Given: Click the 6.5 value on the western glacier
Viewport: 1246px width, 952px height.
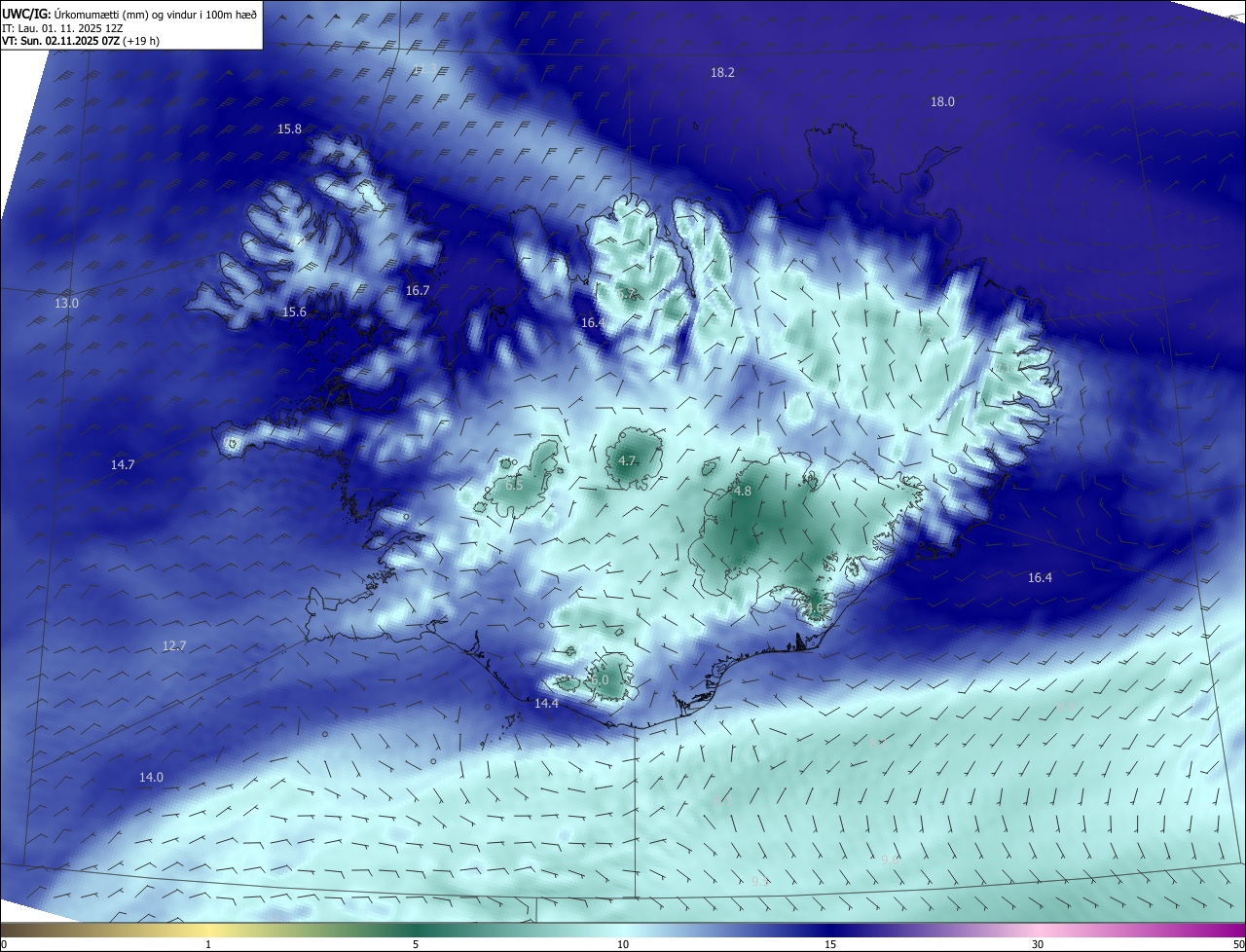Looking at the screenshot, I should pyautogui.click(x=514, y=486).
